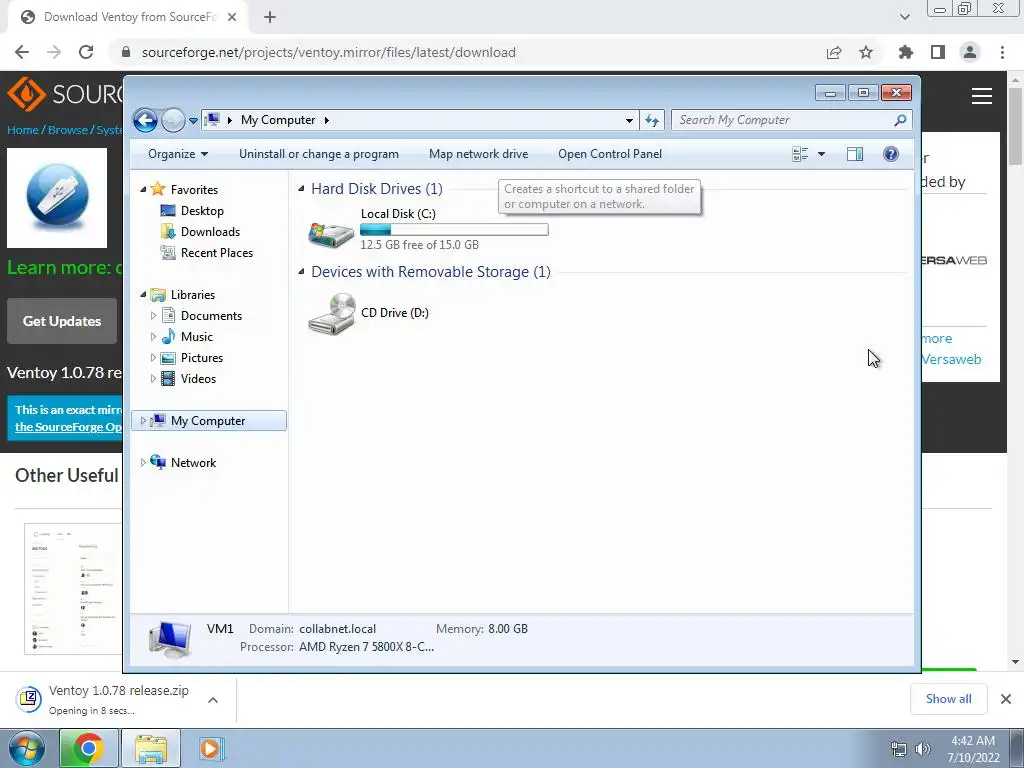This screenshot has width=1024, height=768.
Task: Share this page icon in Chrome
Action: (834, 52)
